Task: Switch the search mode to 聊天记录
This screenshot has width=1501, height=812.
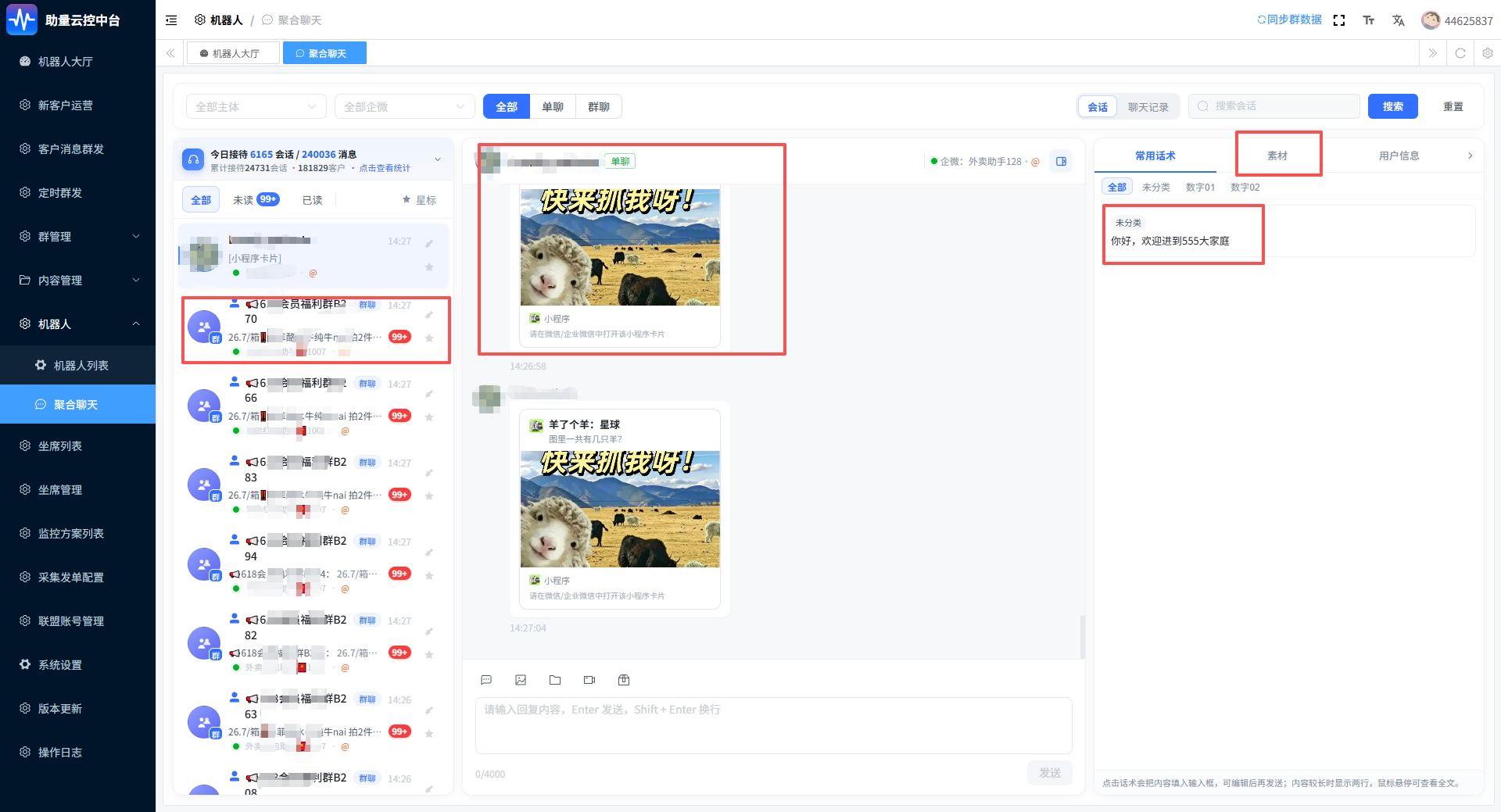Action: tap(1148, 107)
